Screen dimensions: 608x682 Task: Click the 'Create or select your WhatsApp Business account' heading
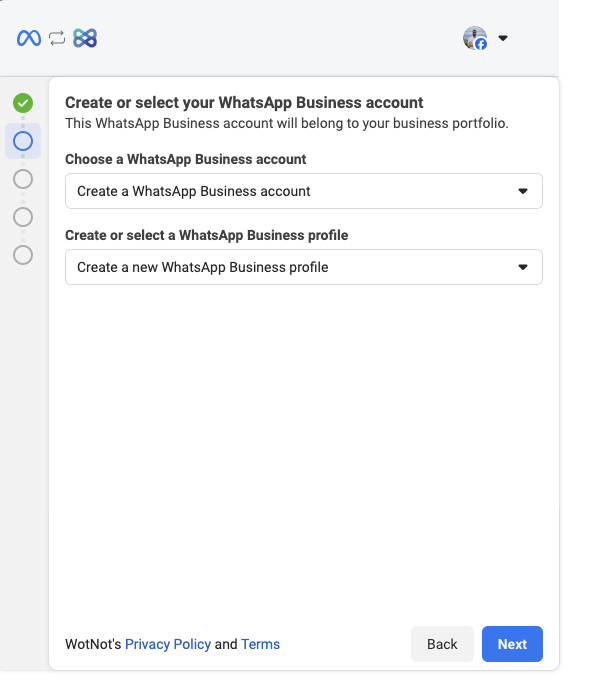[244, 102]
